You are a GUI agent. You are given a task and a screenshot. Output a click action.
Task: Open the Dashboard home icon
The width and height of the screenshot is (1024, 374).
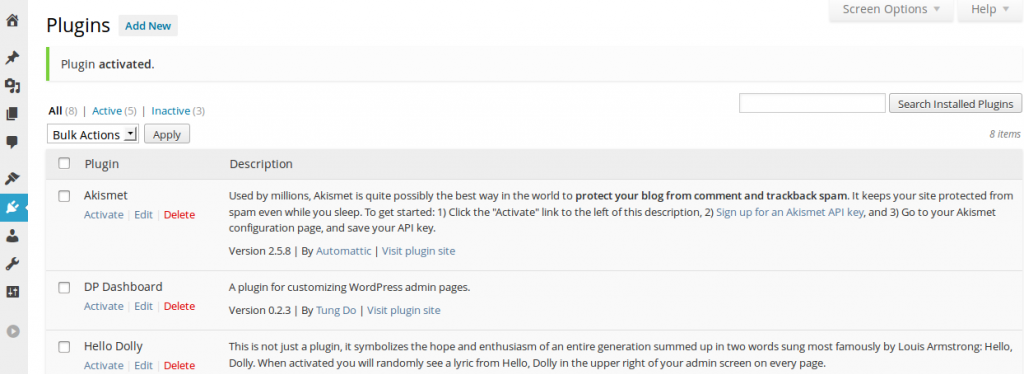click(12, 20)
